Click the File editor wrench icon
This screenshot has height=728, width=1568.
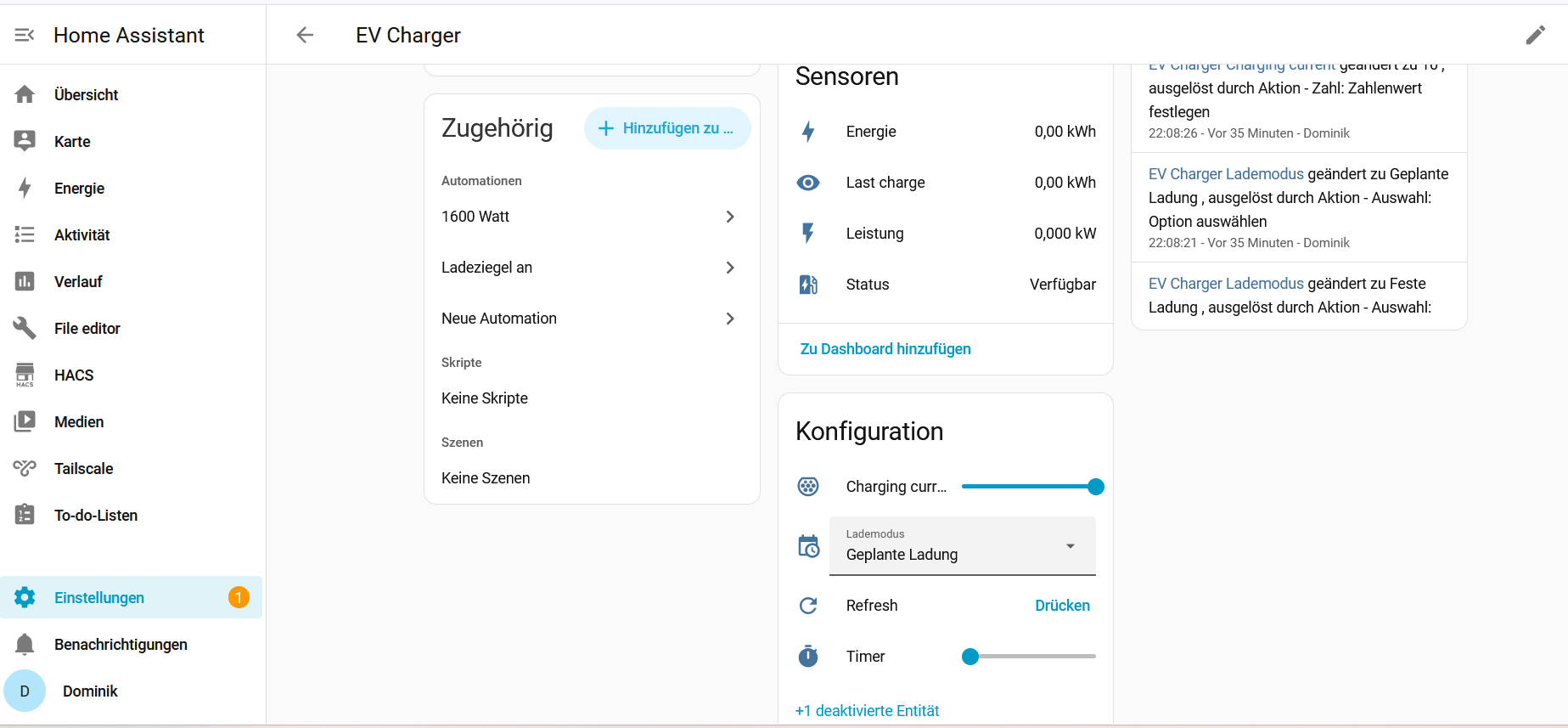click(25, 328)
